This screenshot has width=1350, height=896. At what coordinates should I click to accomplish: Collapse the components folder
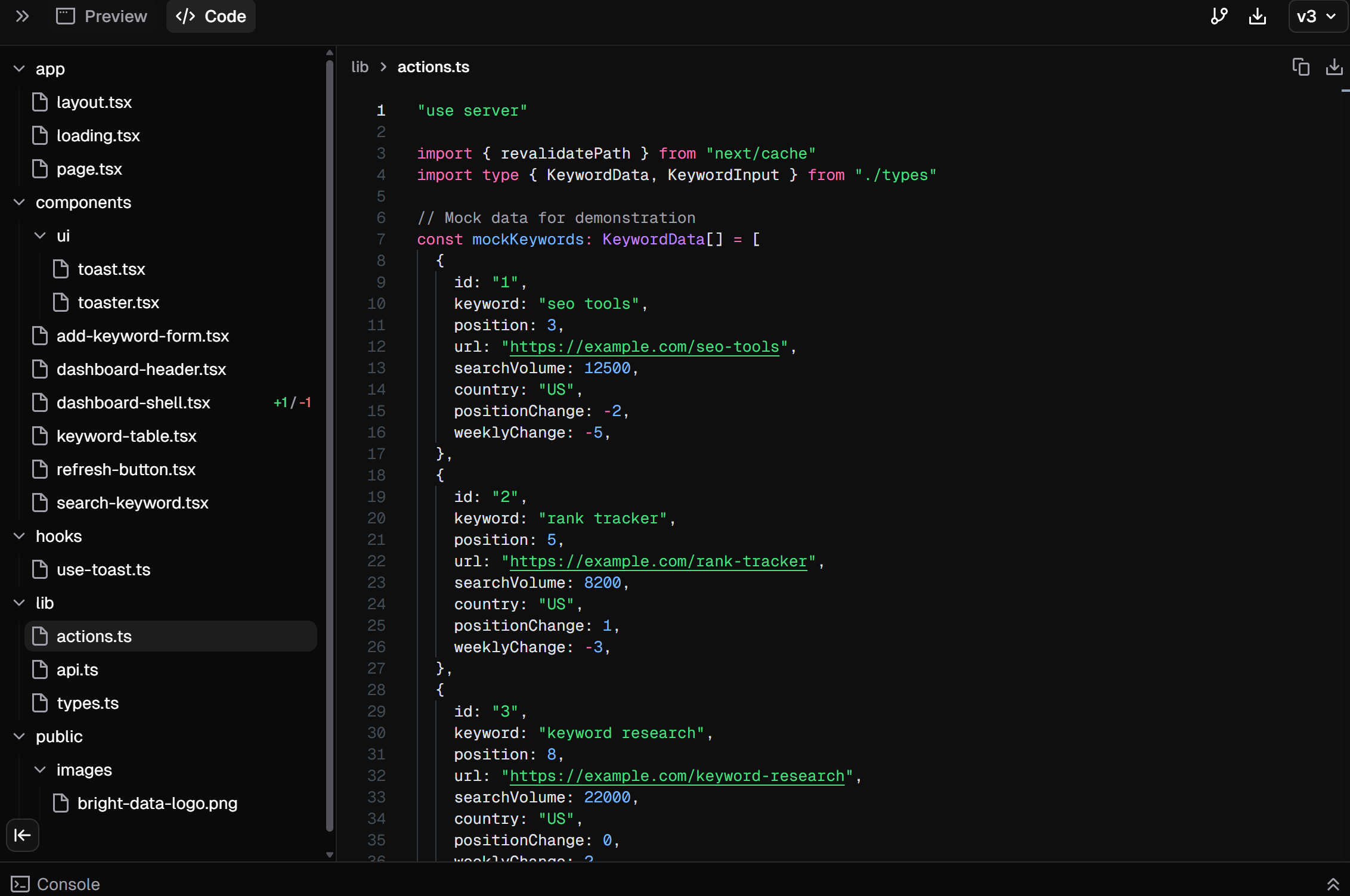[19, 202]
